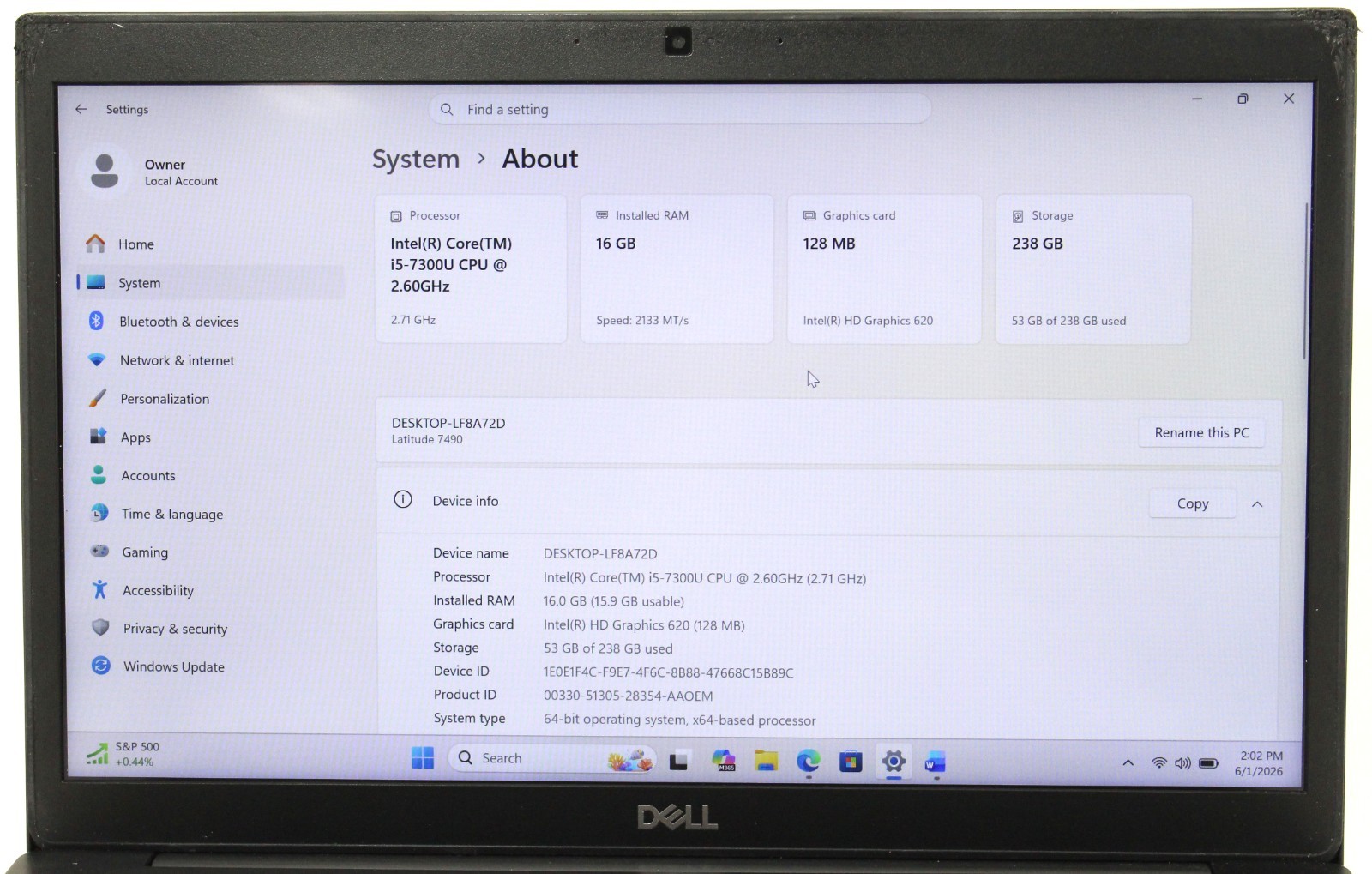This screenshot has width=1372, height=874.
Task: Click the Personalization brush icon
Action: [x=98, y=398]
